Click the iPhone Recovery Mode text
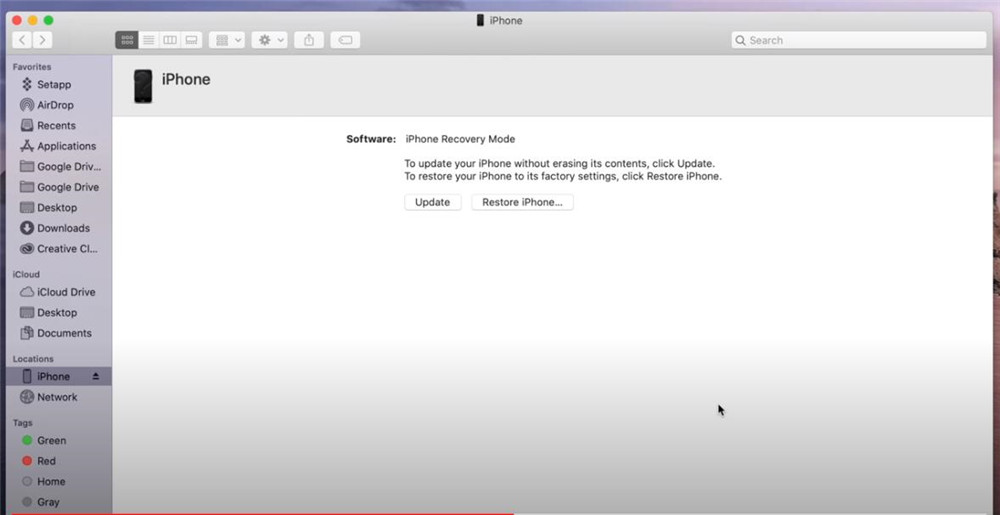The image size is (1000, 515). point(460,139)
